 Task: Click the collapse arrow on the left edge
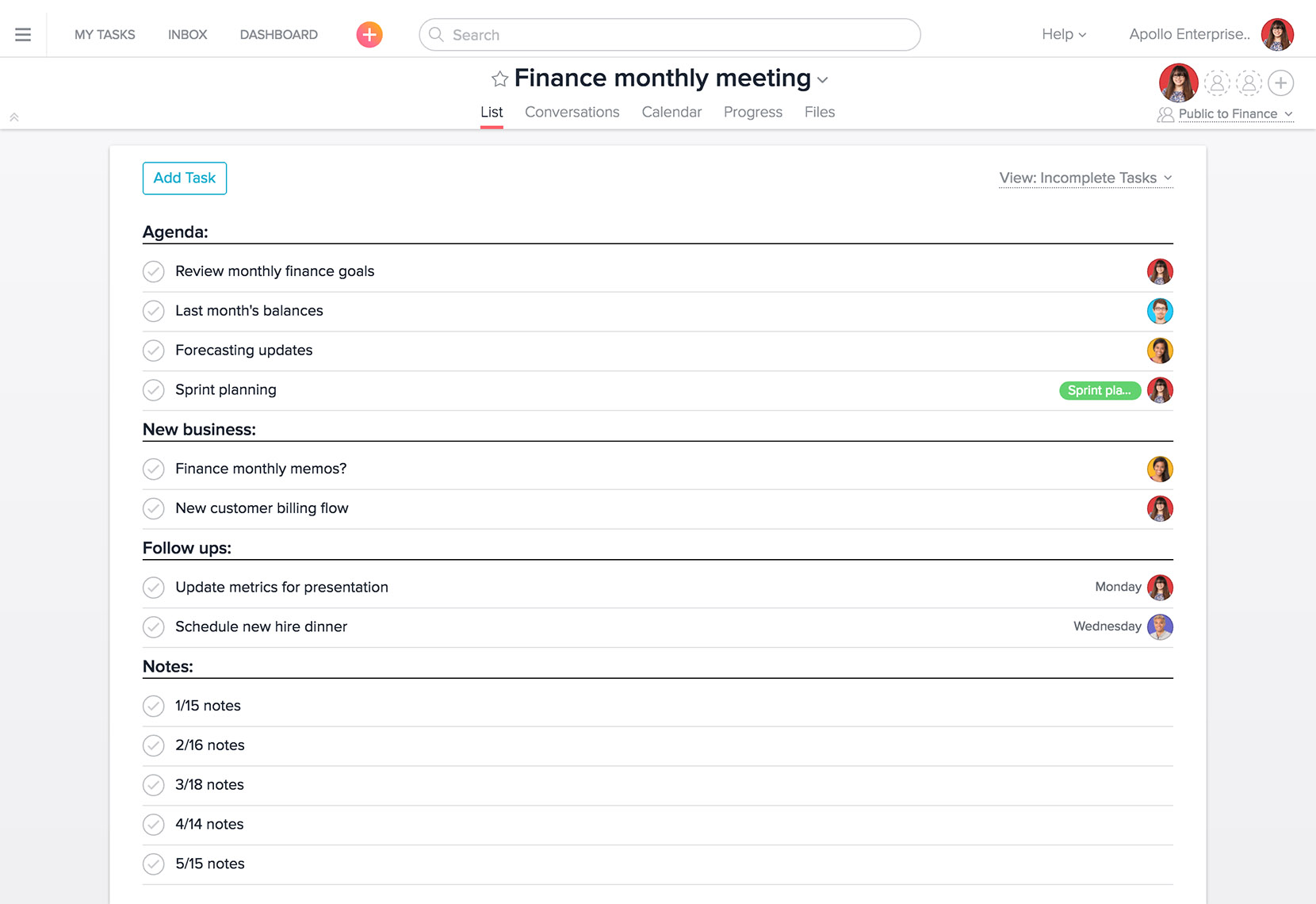click(x=14, y=117)
